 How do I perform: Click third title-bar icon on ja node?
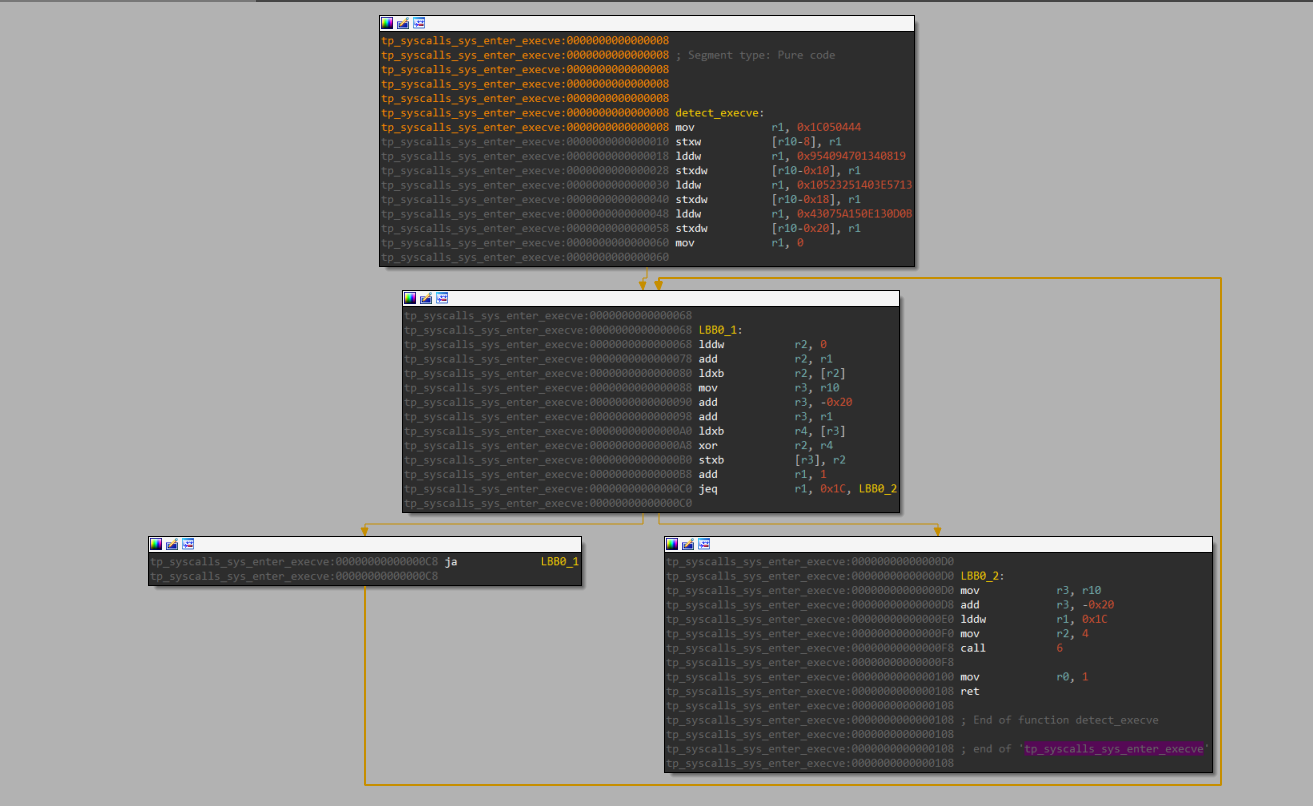[x=188, y=544]
